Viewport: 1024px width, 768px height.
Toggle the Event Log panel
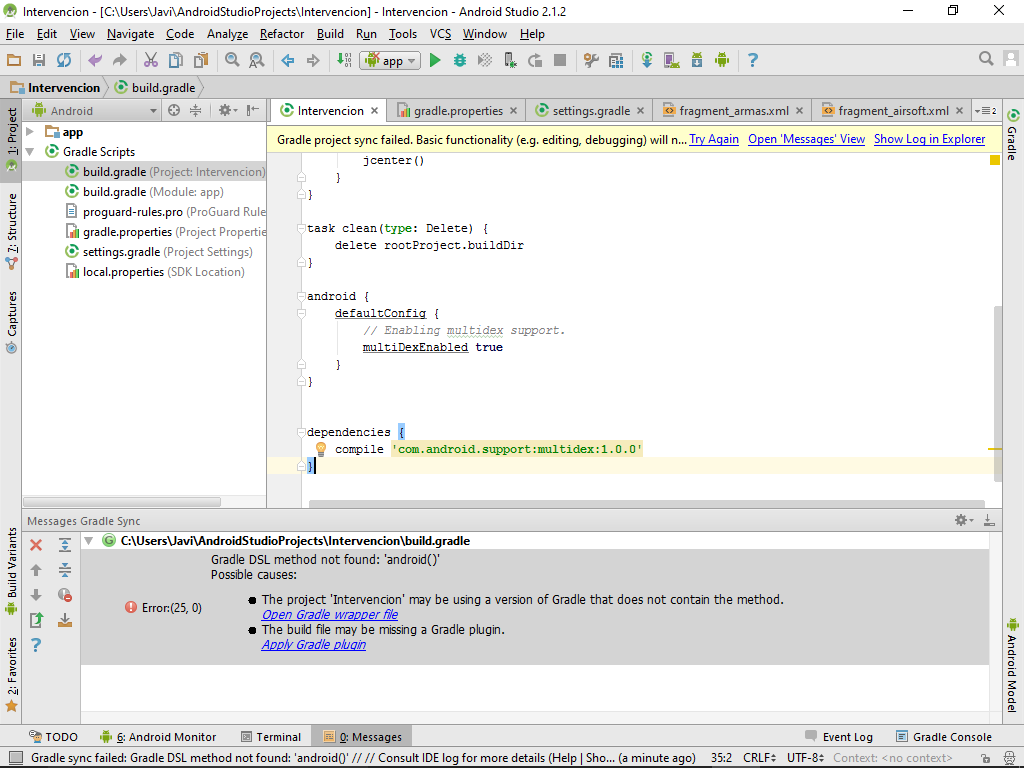coord(839,737)
